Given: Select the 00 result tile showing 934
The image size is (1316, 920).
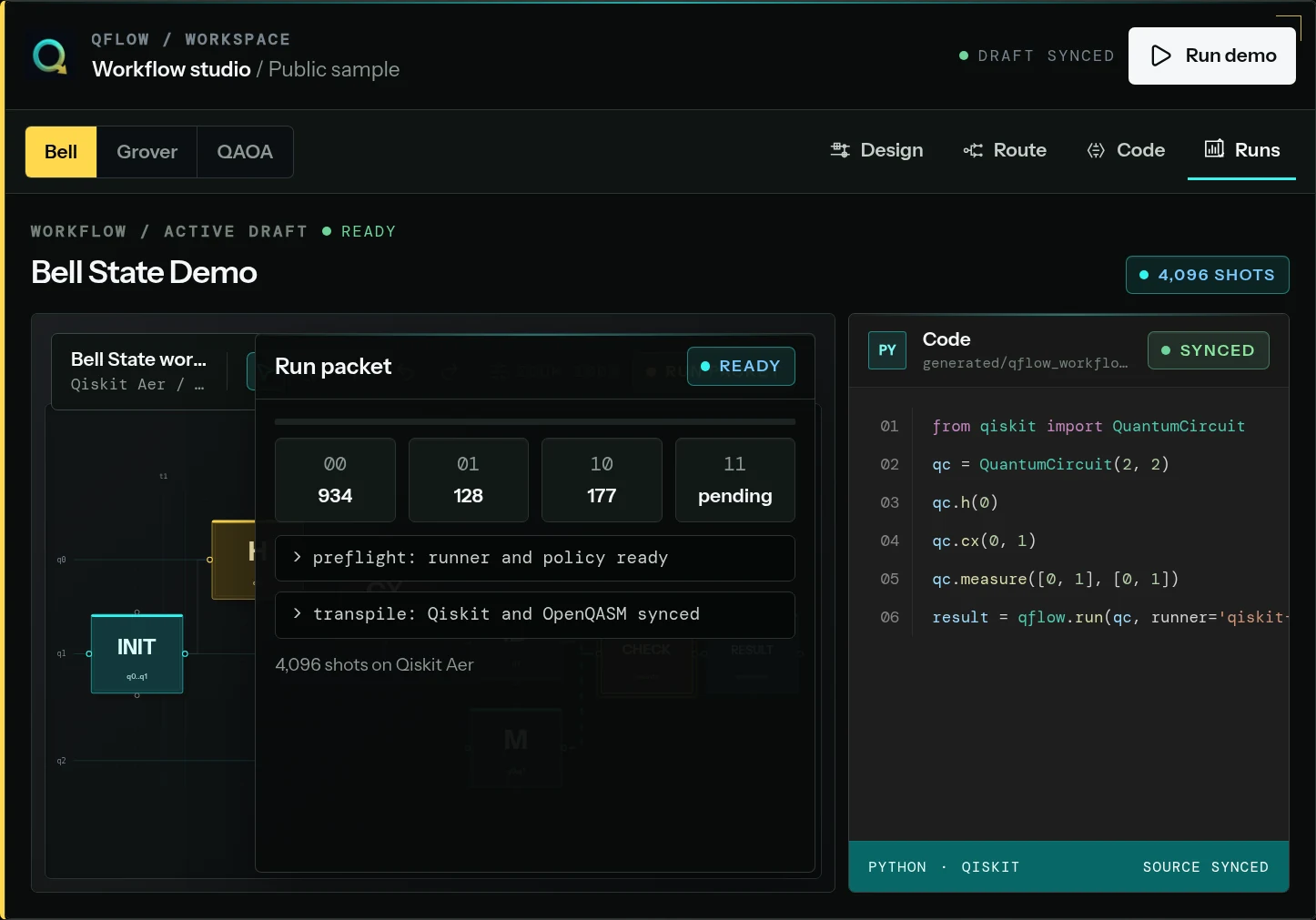Looking at the screenshot, I should click(x=335, y=480).
